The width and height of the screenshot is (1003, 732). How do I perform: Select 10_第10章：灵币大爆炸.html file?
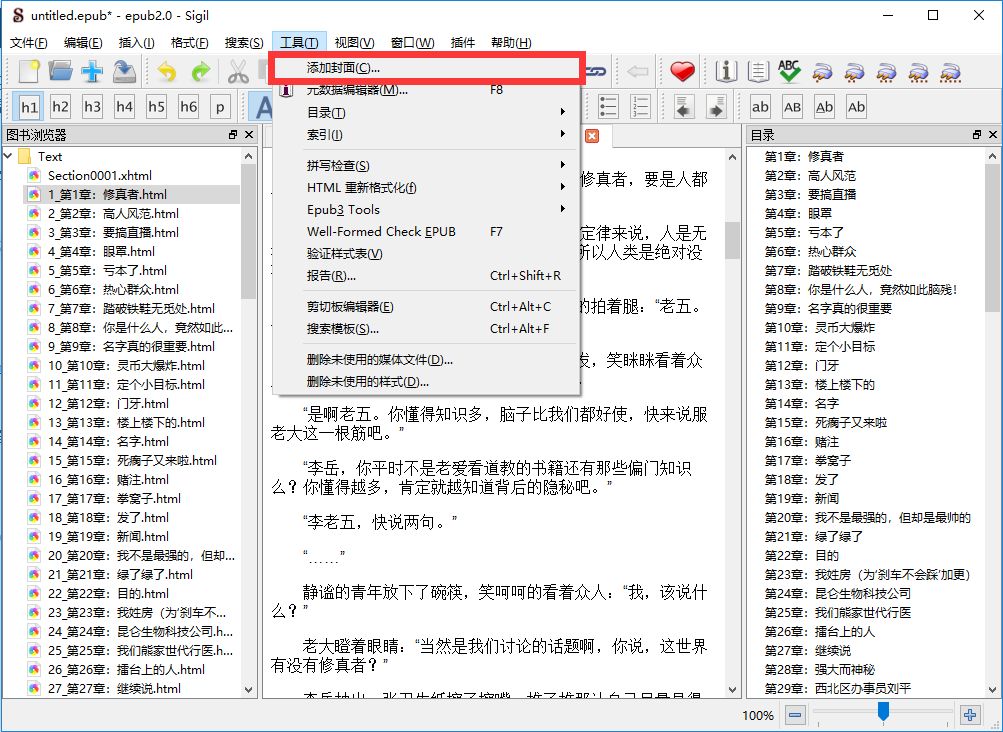[x=126, y=365]
